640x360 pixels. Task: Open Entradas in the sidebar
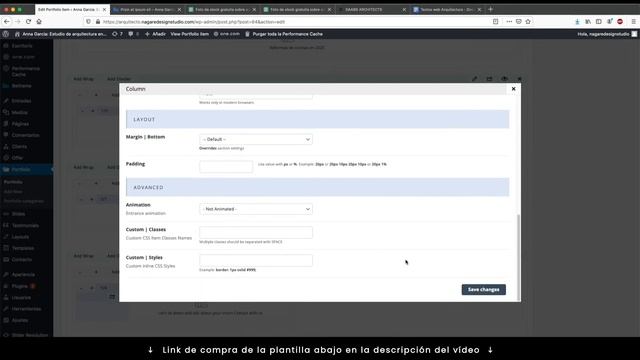(21, 100)
